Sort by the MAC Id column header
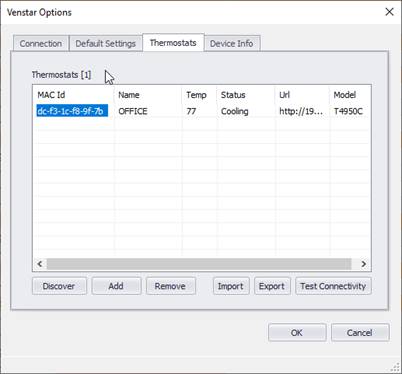The image size is (402, 374). click(x=74, y=95)
